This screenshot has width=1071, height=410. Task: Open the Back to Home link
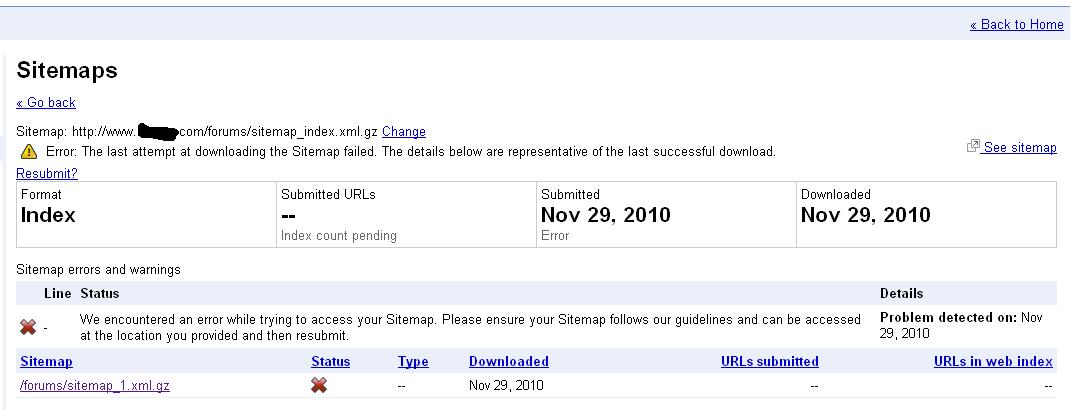pyautogui.click(x=1016, y=25)
